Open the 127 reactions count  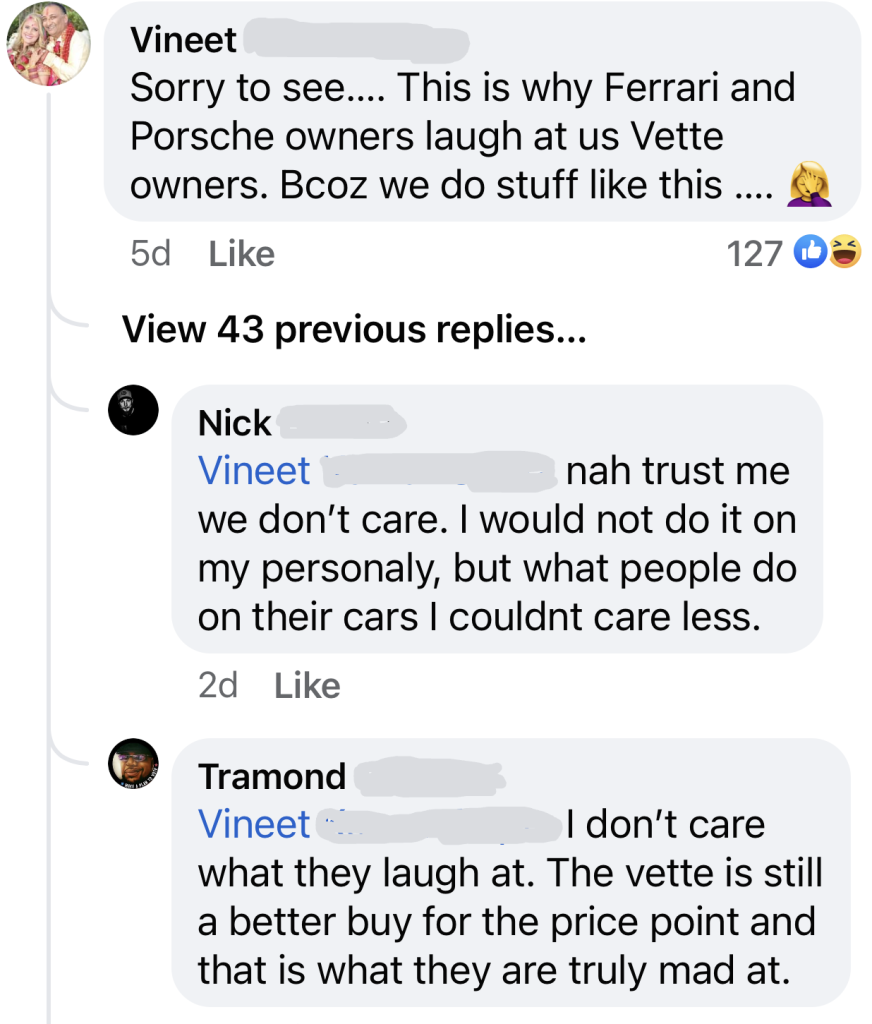(755, 254)
